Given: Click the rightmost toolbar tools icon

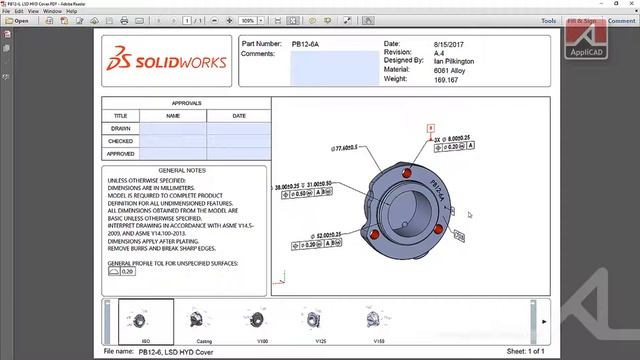Looking at the screenshot, I should click(x=368, y=20).
